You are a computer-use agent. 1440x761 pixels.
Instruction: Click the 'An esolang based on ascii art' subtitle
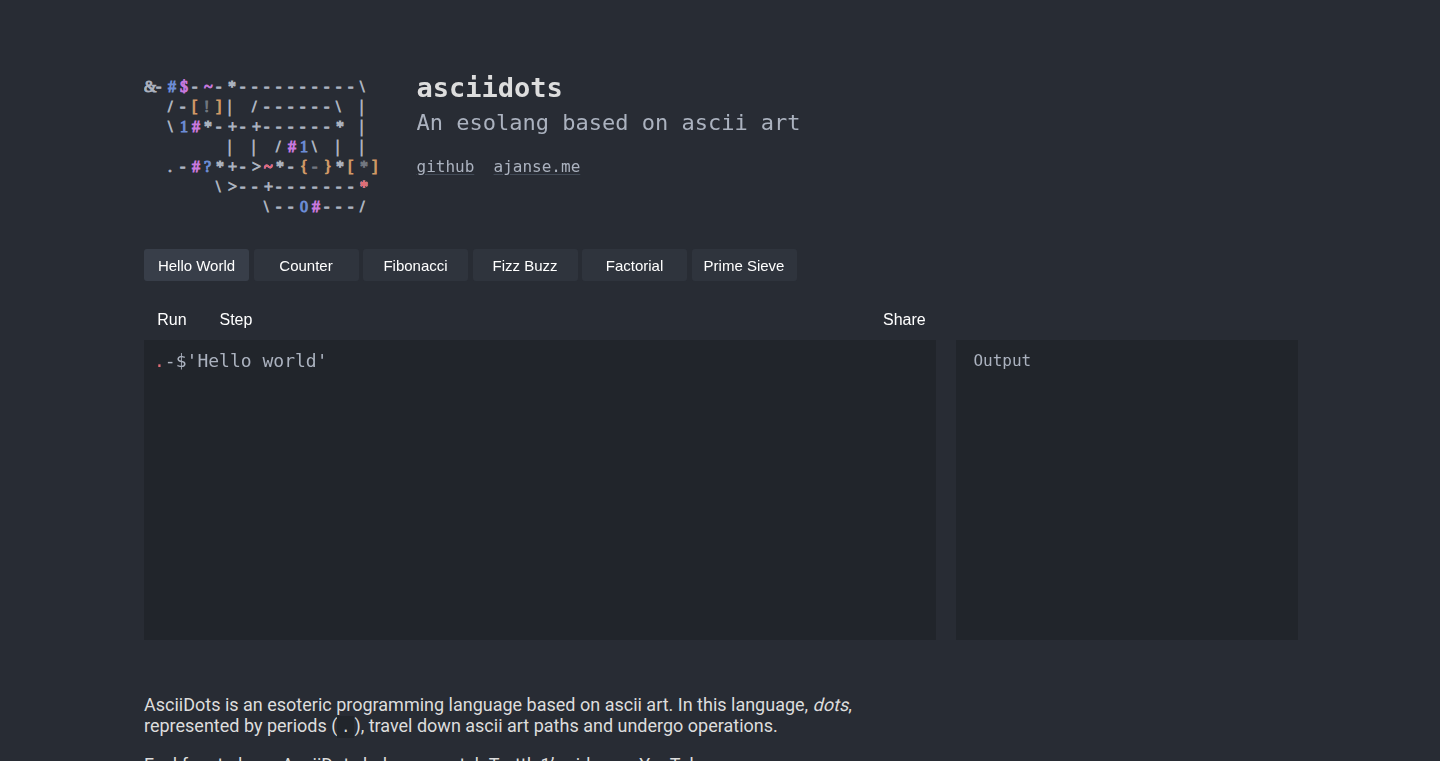[608, 123]
